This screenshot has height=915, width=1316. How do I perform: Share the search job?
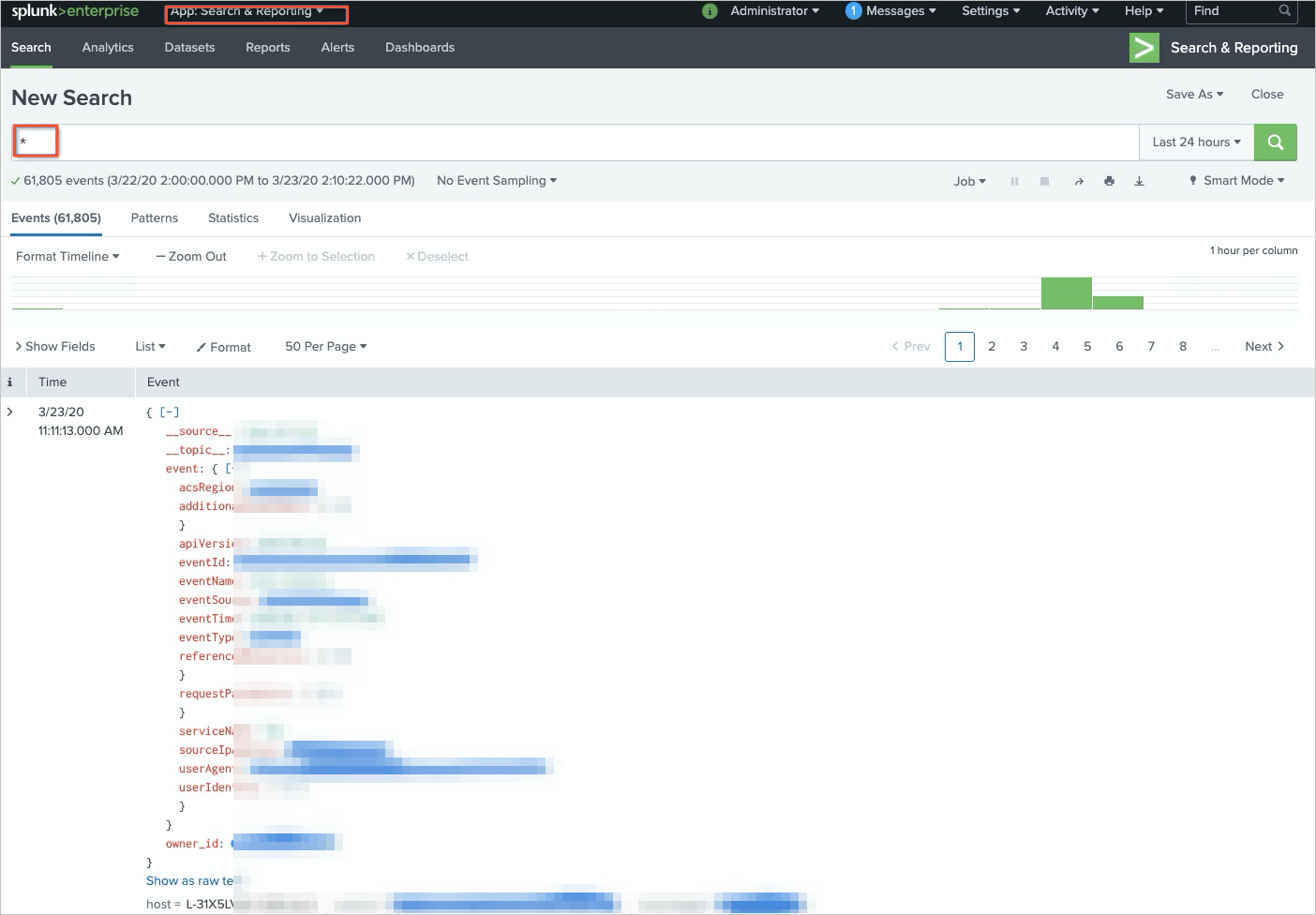coord(1078,180)
